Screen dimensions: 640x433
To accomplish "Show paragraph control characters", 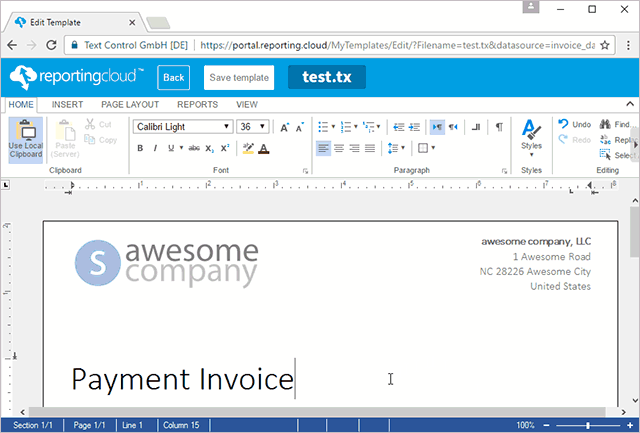I will tap(499, 127).
